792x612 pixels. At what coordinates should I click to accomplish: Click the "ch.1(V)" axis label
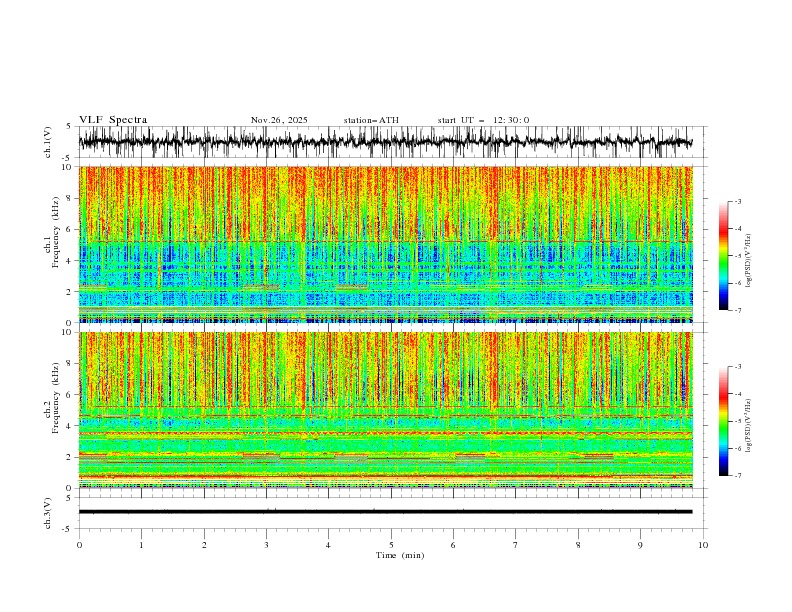[x=48, y=142]
